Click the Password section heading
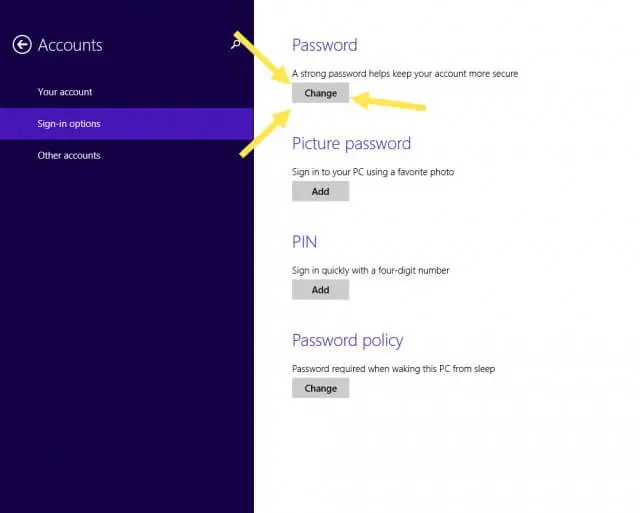The height and width of the screenshot is (513, 640). tap(324, 45)
